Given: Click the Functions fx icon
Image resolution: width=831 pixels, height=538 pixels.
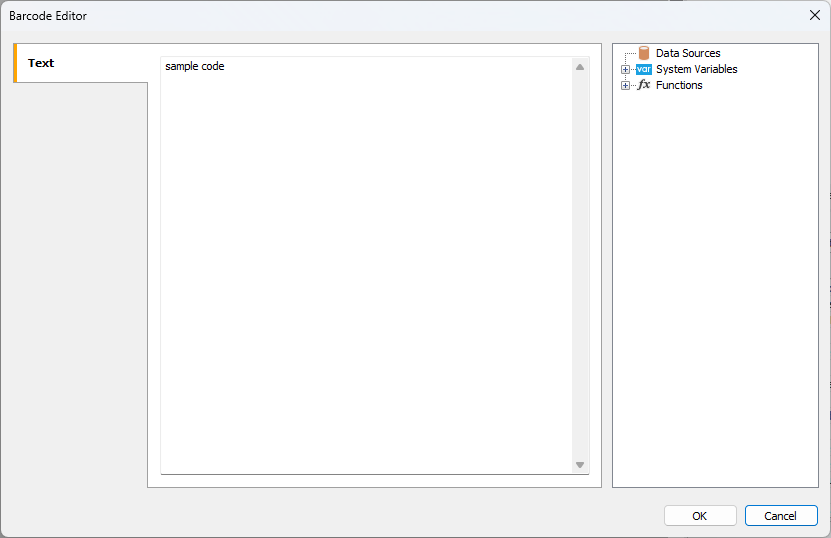Looking at the screenshot, I should click(644, 85).
